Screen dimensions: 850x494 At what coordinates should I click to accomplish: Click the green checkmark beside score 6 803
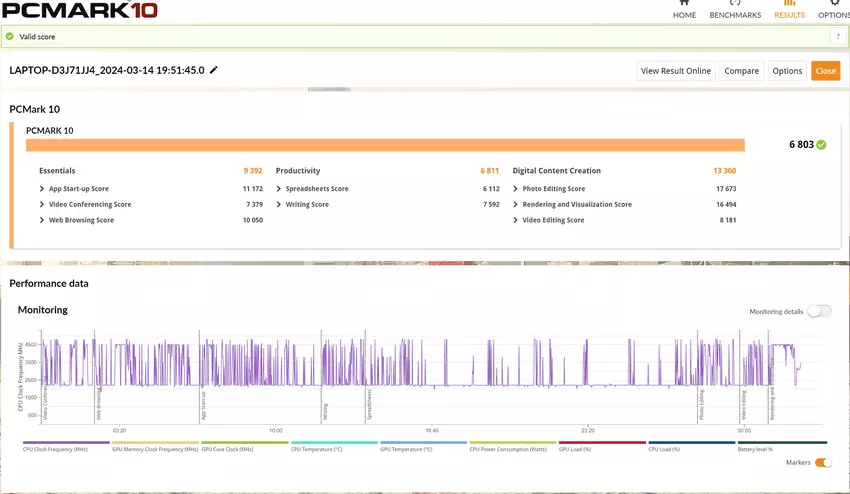pyautogui.click(x=821, y=145)
